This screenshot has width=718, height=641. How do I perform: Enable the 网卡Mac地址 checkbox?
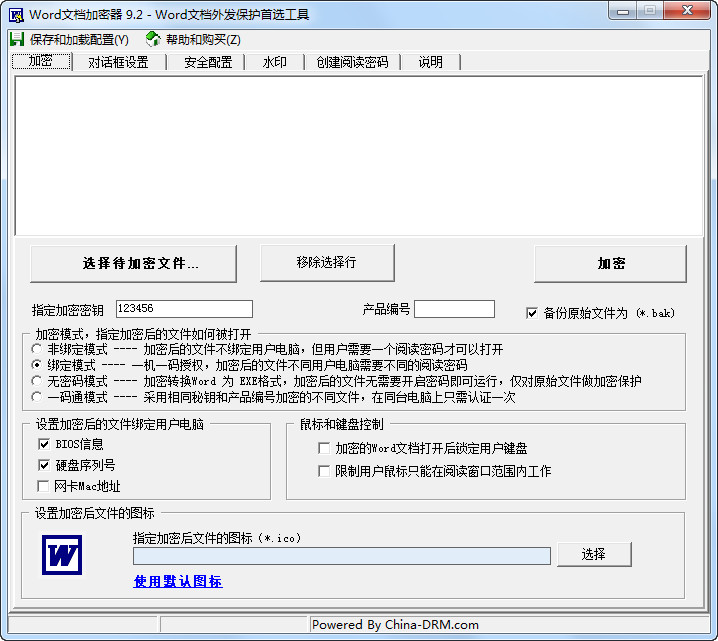43,486
